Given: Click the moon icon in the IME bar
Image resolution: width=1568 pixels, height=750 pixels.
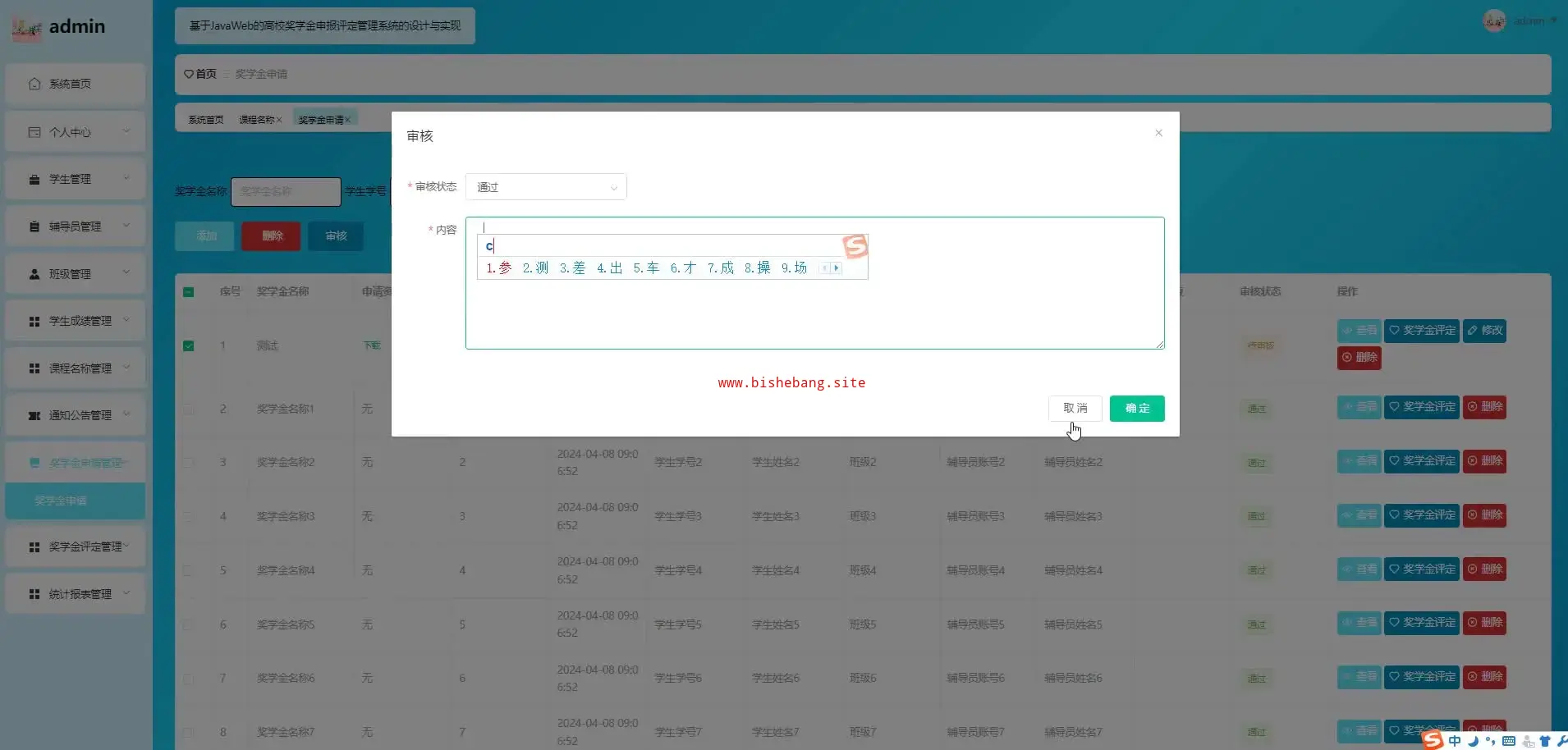Looking at the screenshot, I should [x=1473, y=741].
